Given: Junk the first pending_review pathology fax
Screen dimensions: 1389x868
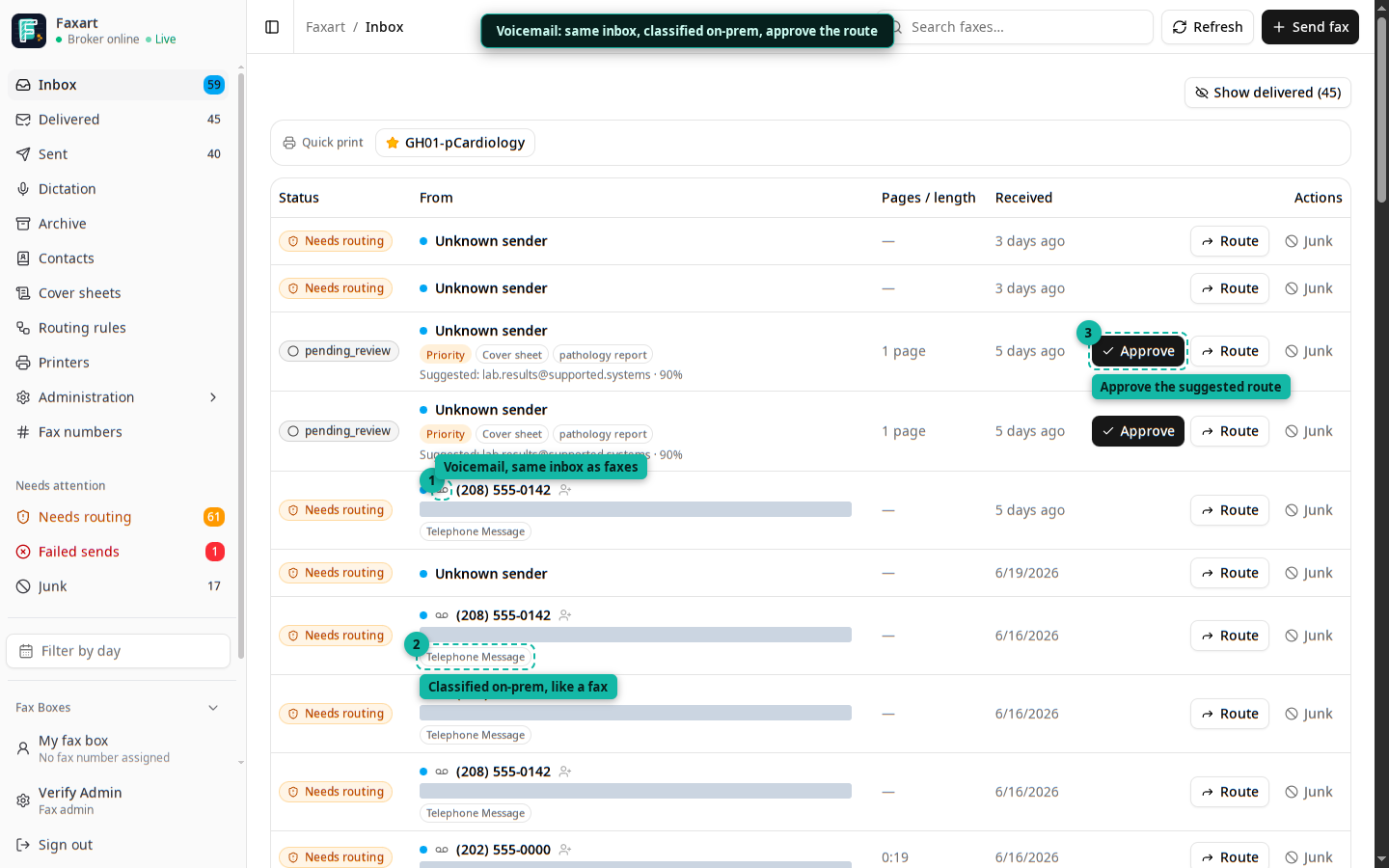Looking at the screenshot, I should 1309,351.
